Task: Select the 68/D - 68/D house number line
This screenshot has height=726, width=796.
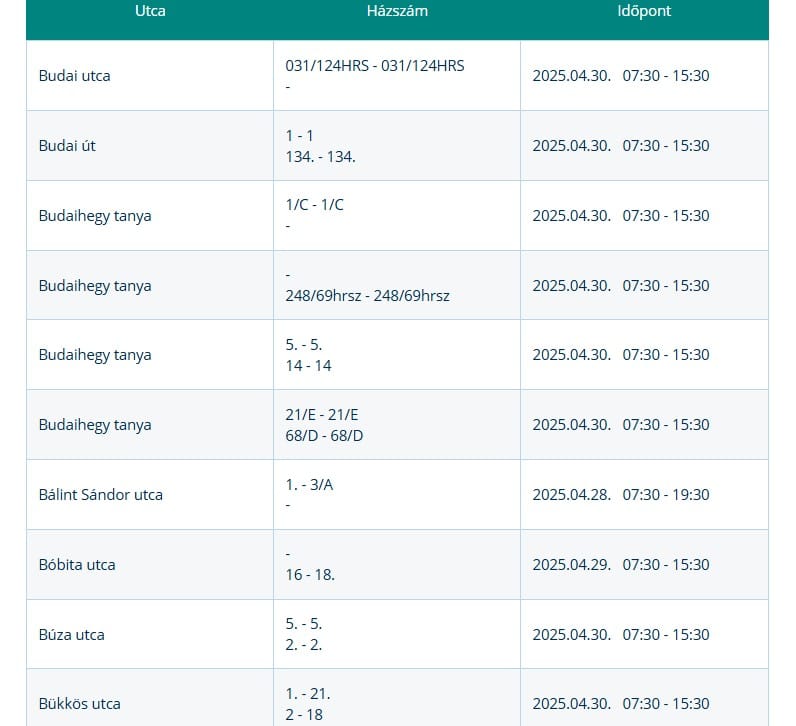Action: click(324, 436)
